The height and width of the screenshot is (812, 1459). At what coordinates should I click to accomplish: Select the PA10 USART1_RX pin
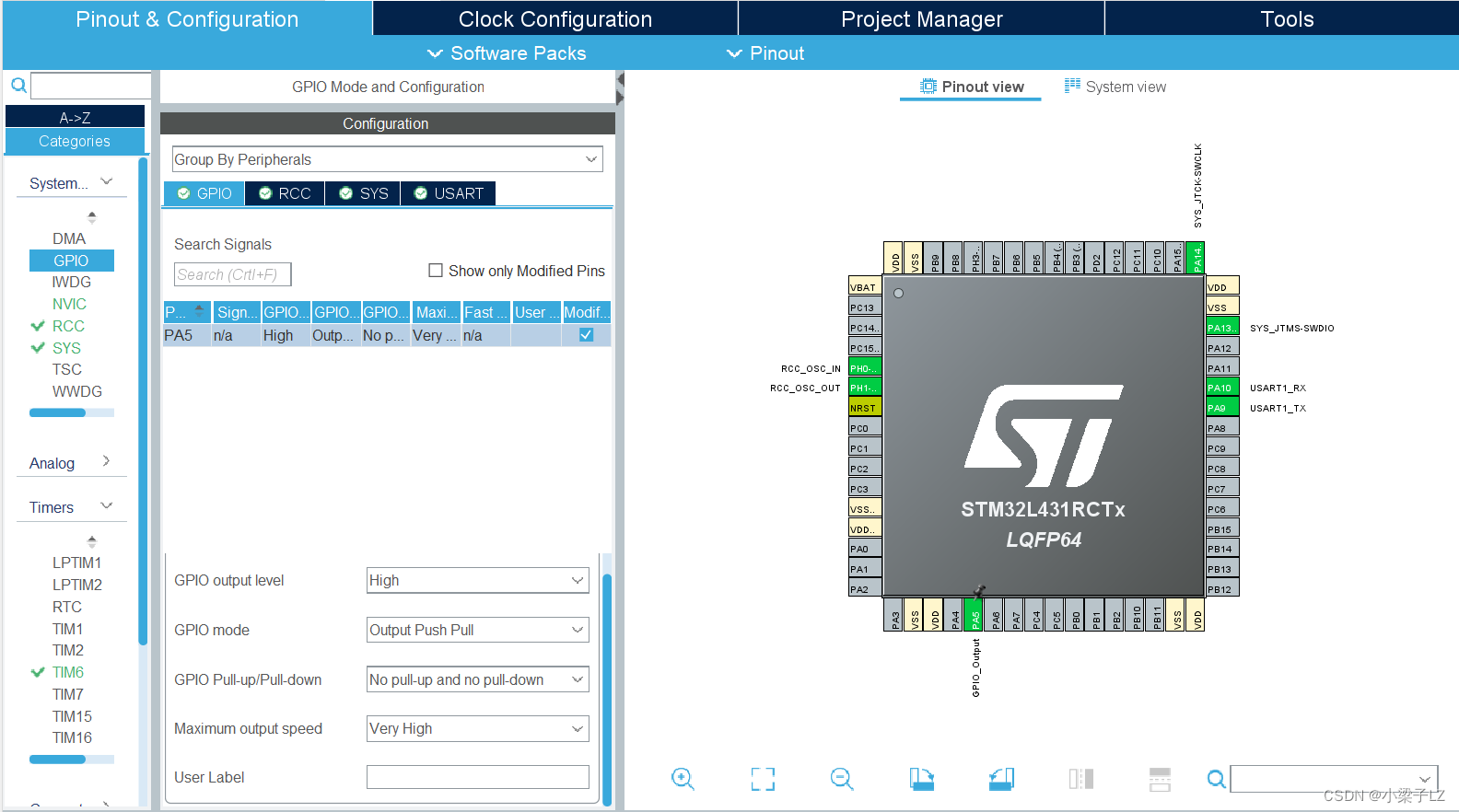pos(1222,388)
